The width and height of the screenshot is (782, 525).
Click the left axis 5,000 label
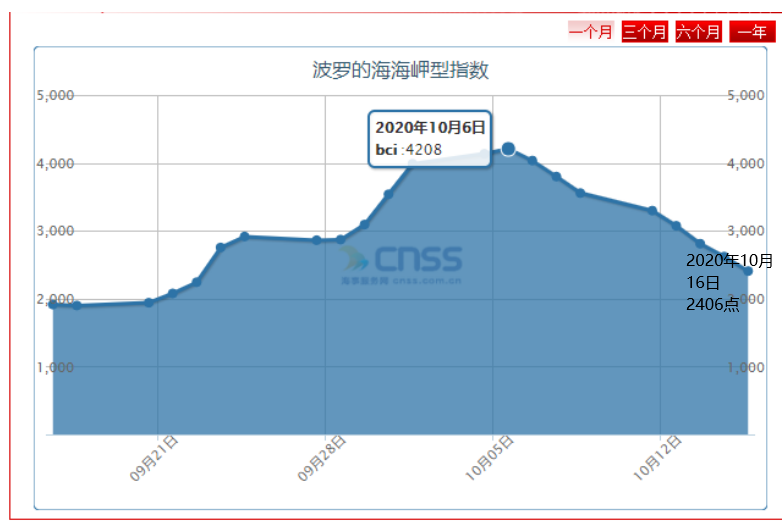56,96
